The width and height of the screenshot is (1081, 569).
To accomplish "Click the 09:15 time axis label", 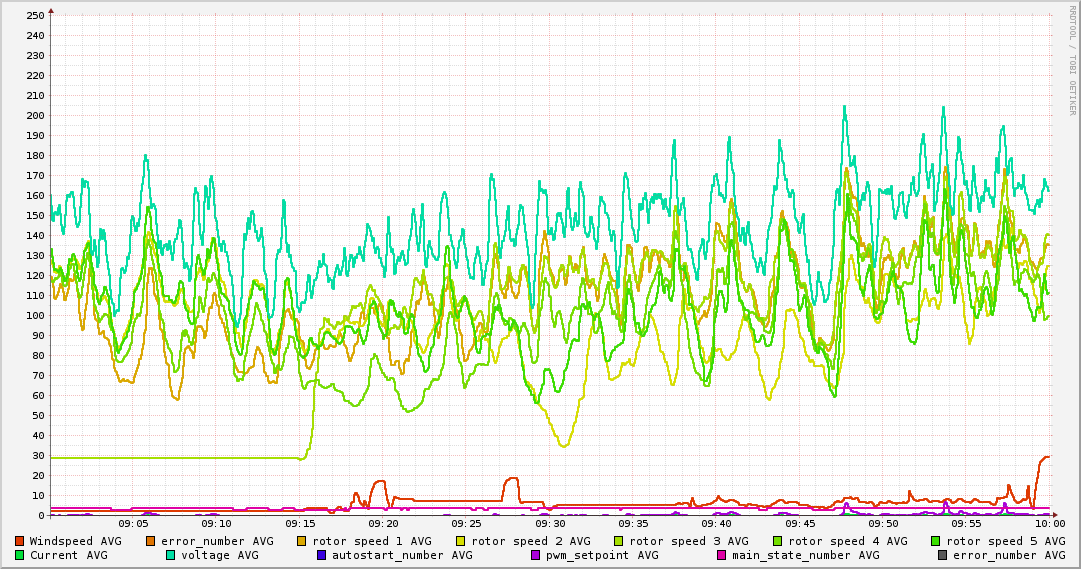I will pyautogui.click(x=301, y=524).
